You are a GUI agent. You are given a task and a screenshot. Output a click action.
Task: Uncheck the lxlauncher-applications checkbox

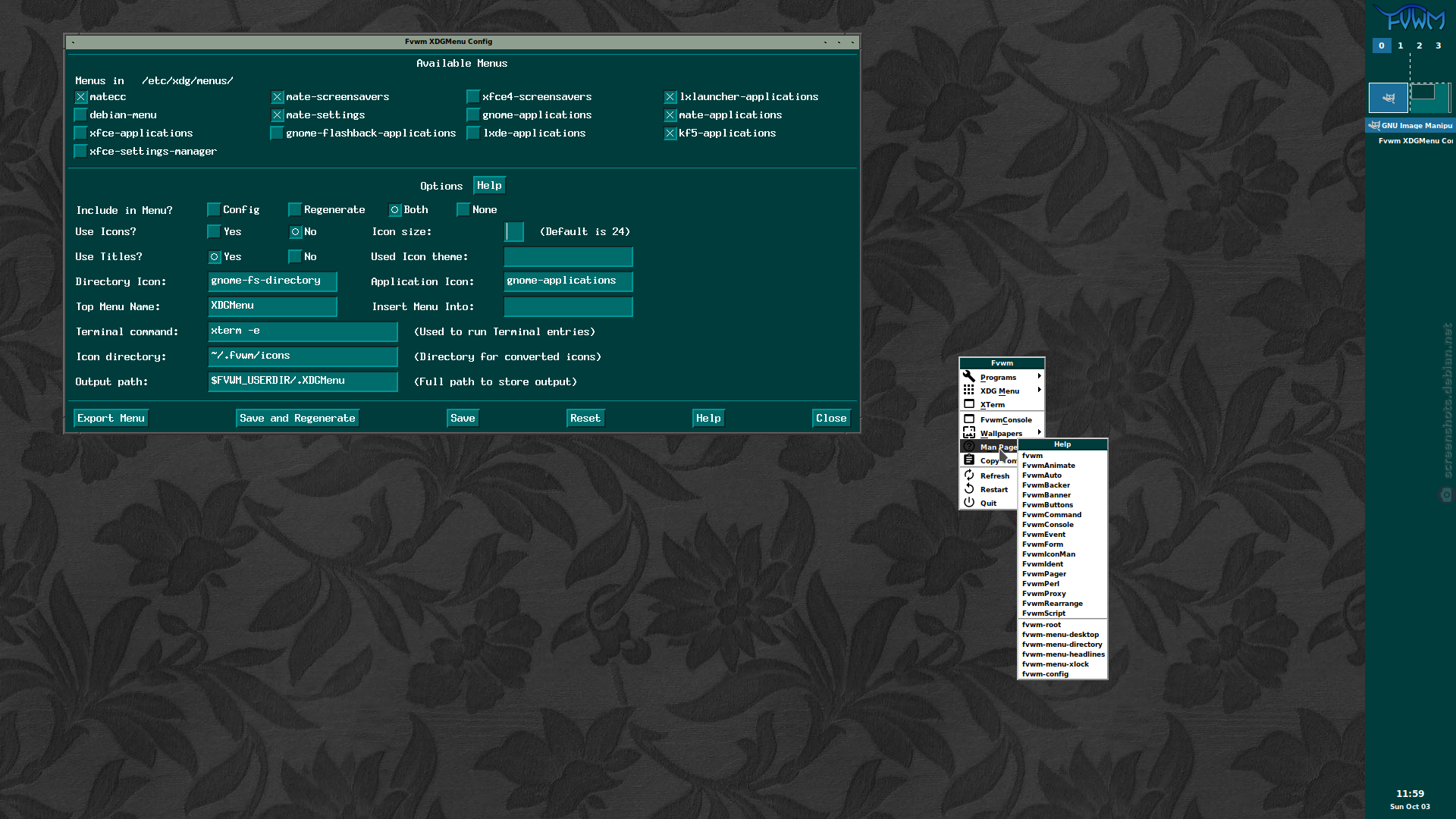tap(670, 97)
